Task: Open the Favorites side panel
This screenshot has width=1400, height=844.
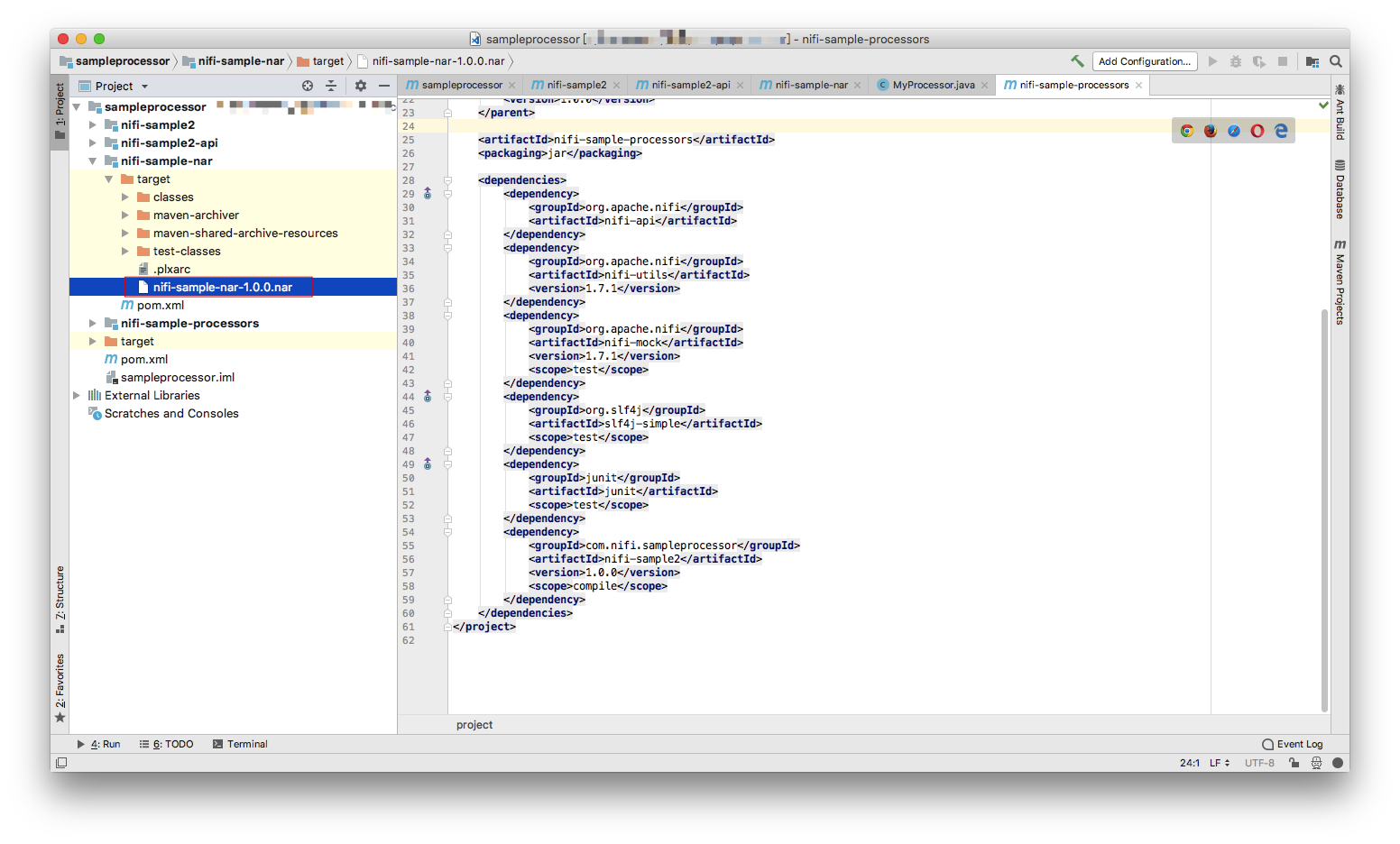Action: pyautogui.click(x=60, y=687)
